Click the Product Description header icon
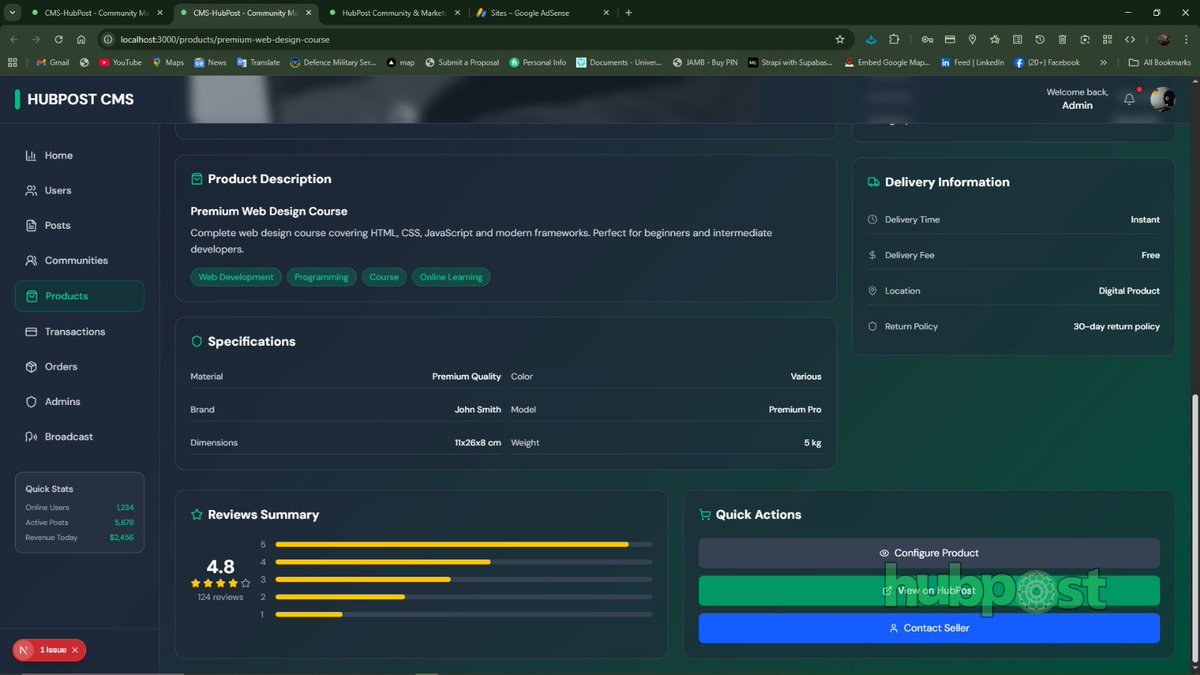Image resolution: width=1200 pixels, height=675 pixels. [197, 179]
